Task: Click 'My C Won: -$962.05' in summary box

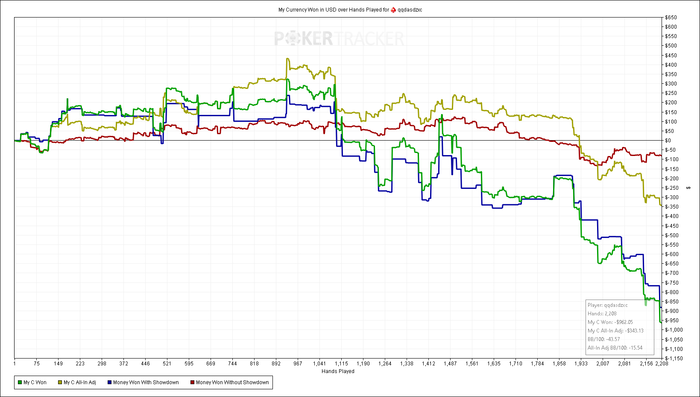Action: (610, 322)
